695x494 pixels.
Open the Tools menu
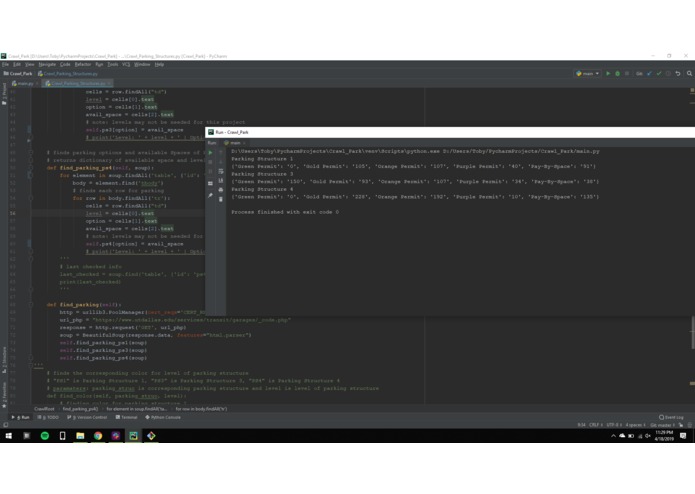coord(113,65)
